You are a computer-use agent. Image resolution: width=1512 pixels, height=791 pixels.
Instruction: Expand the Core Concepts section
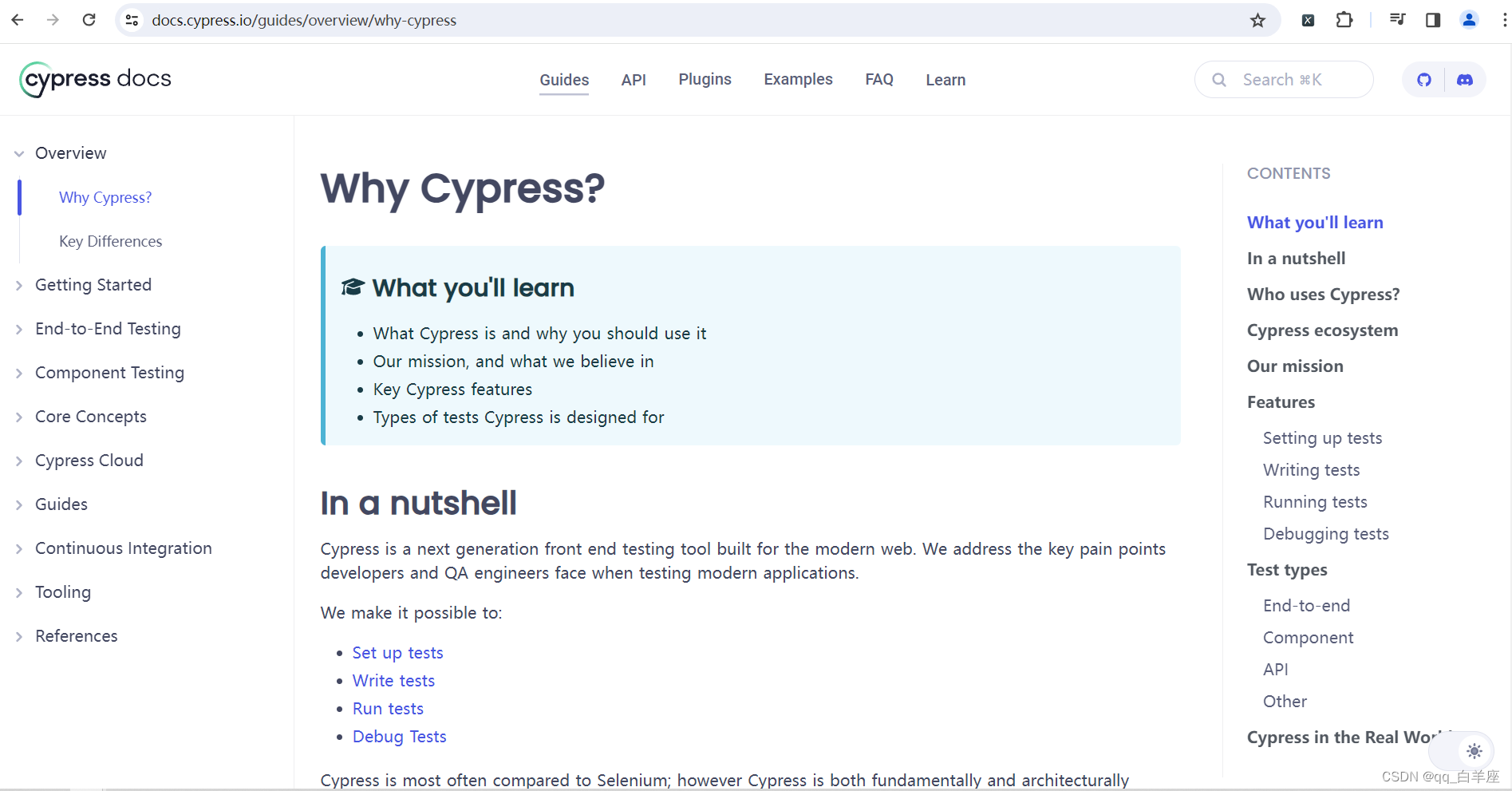click(19, 417)
